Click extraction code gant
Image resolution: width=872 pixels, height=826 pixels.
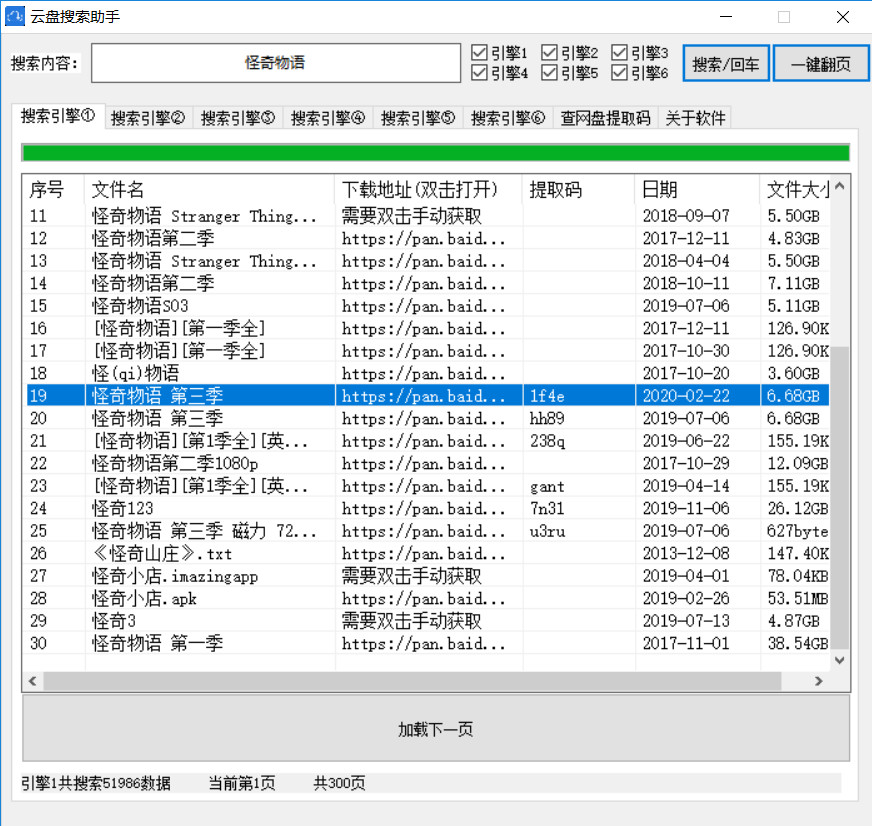(547, 487)
